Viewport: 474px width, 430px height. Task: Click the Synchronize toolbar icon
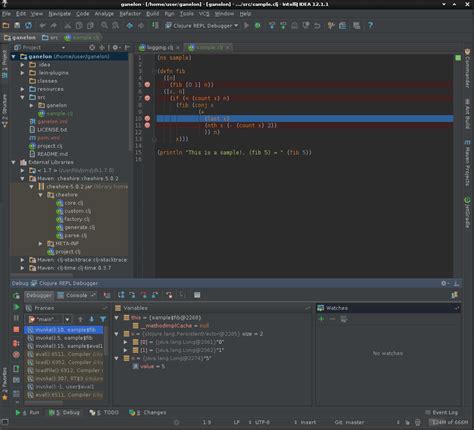28,25
